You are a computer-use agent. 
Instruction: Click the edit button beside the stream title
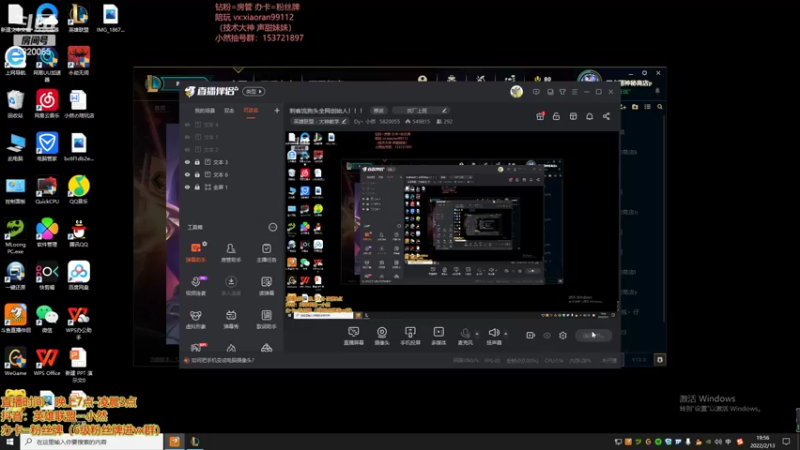(x=378, y=111)
